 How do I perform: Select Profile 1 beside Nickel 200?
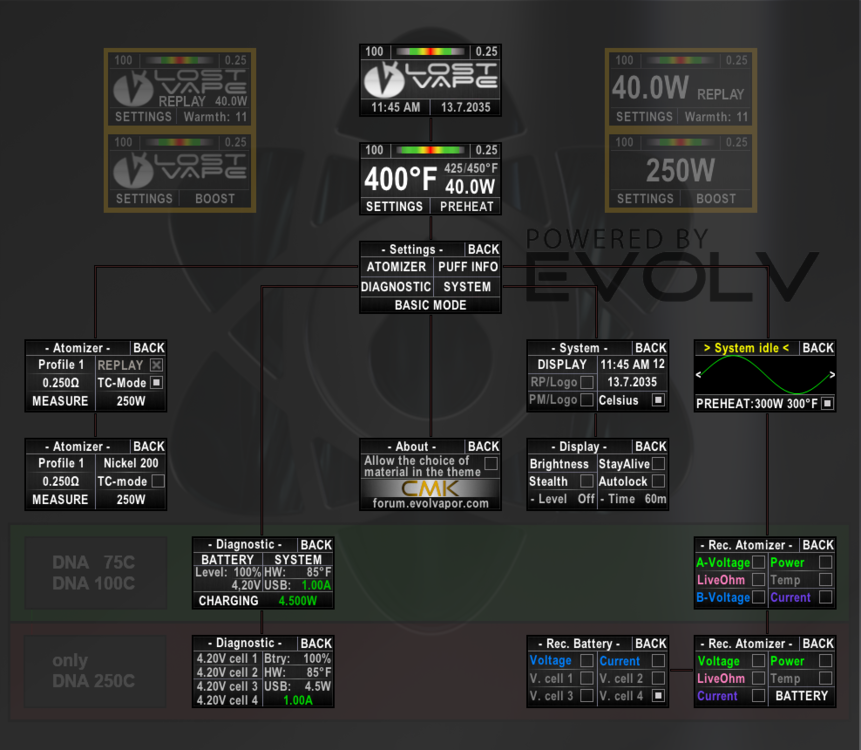(x=61, y=463)
